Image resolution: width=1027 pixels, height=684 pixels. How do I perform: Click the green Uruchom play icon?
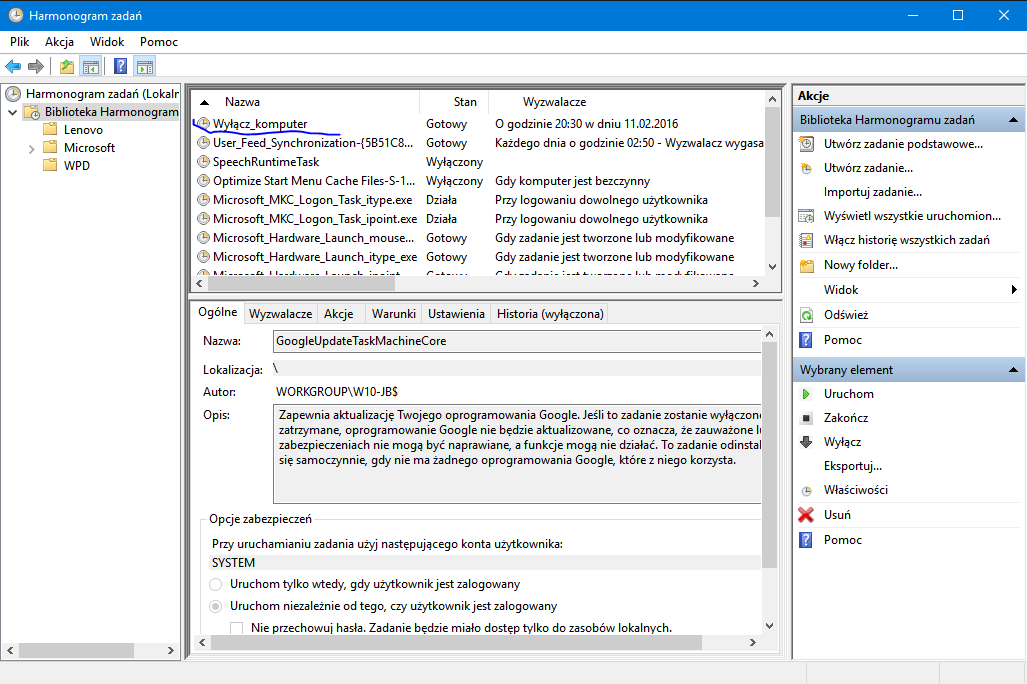coord(806,394)
